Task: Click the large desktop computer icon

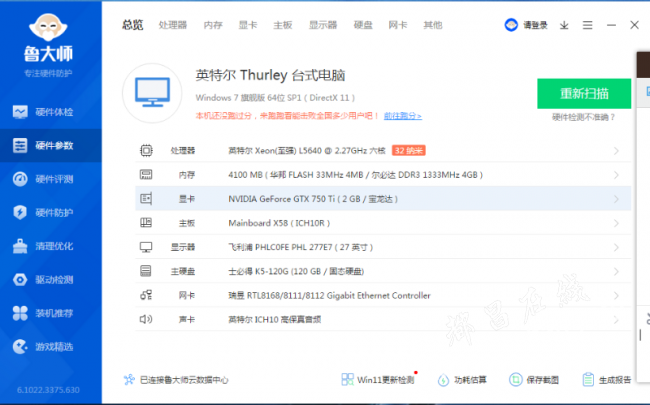Action: (x=152, y=93)
